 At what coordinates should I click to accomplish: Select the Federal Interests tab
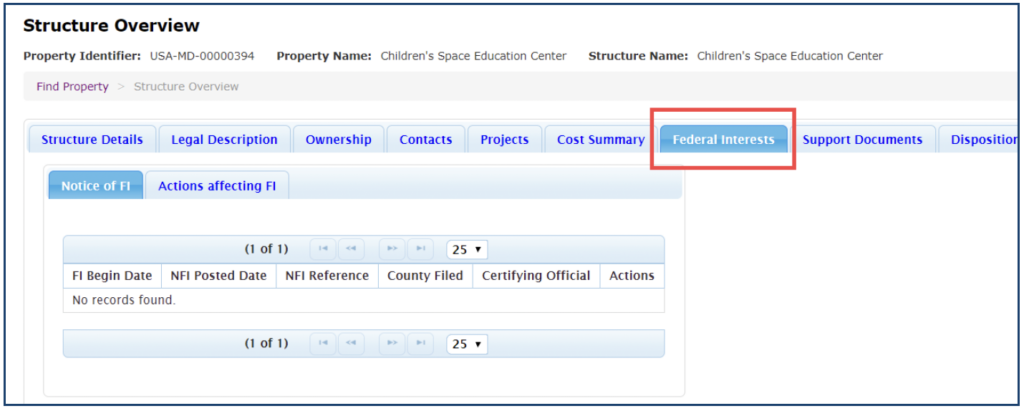coord(723,140)
